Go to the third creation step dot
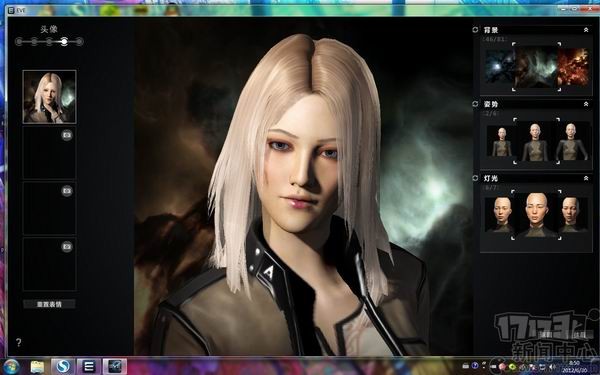The image size is (600, 375). 49,41
